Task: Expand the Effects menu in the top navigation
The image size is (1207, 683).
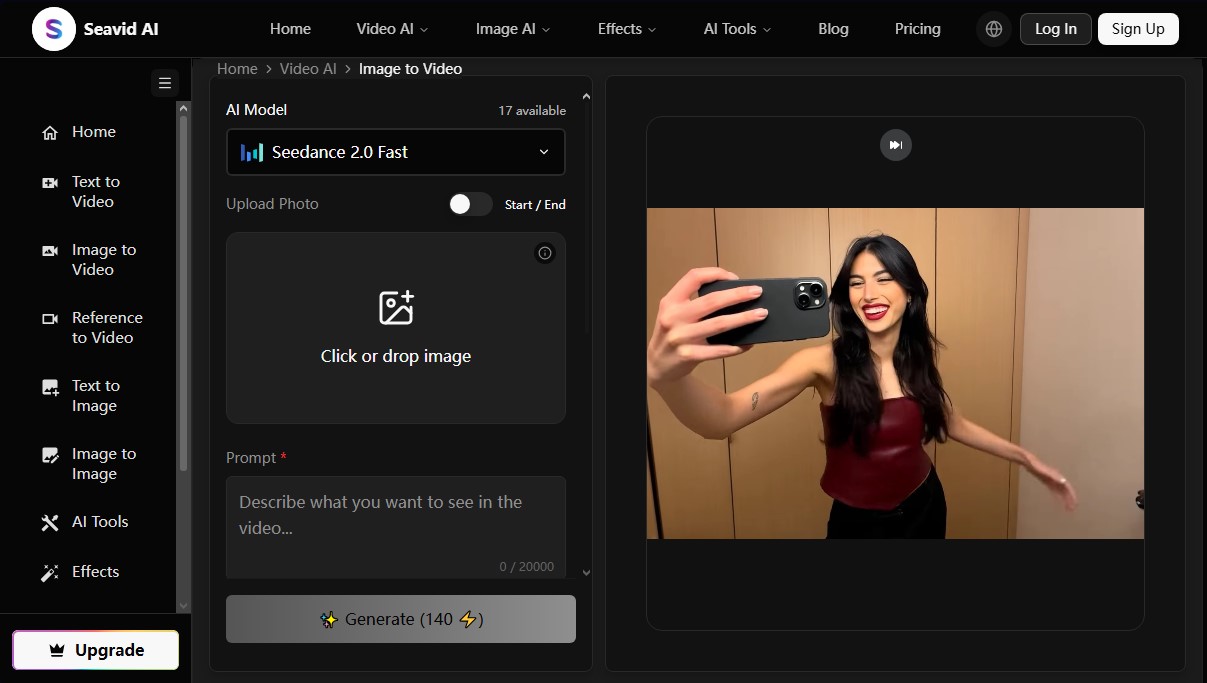Action: (627, 29)
